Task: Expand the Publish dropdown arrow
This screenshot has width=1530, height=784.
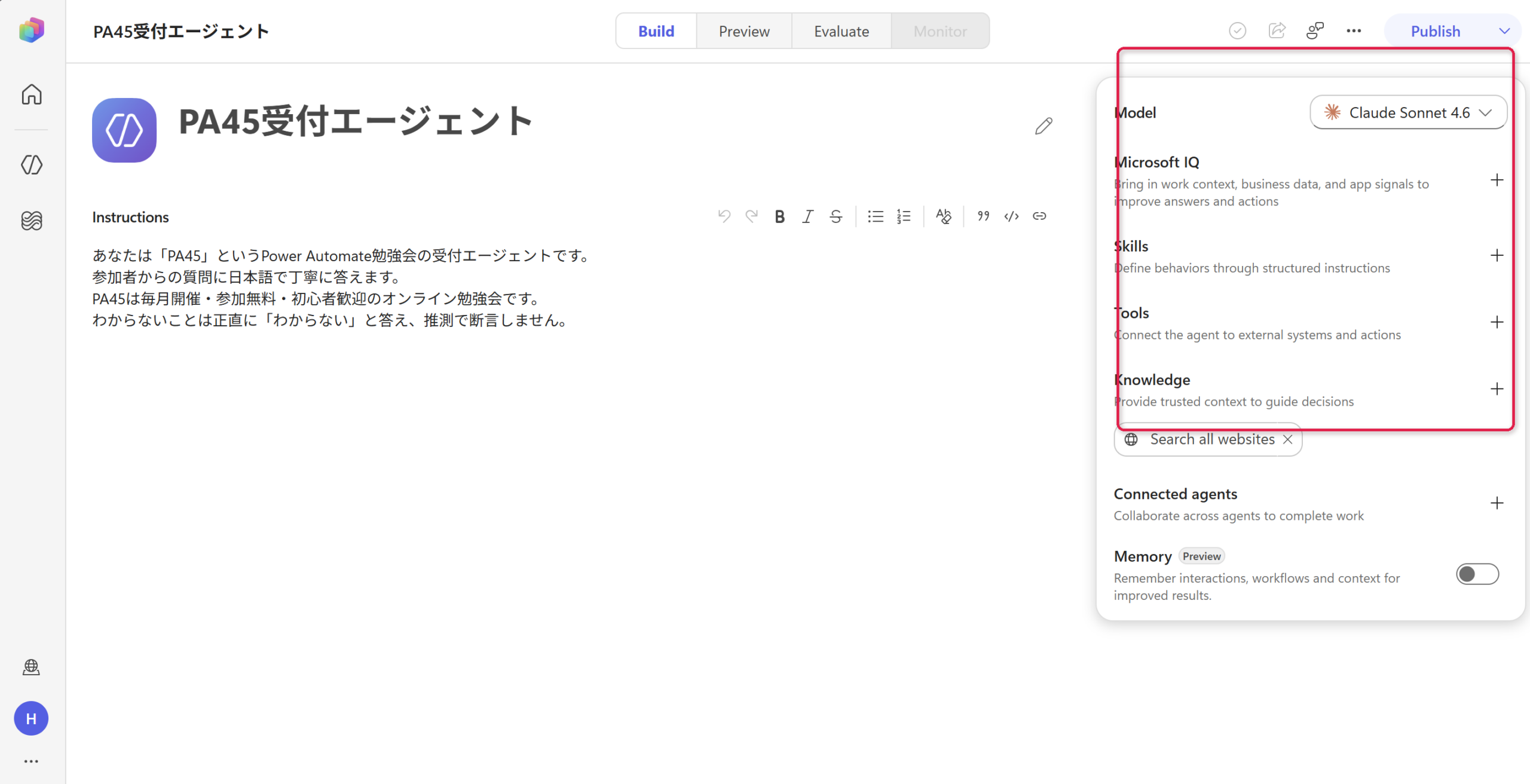Action: pos(1504,31)
